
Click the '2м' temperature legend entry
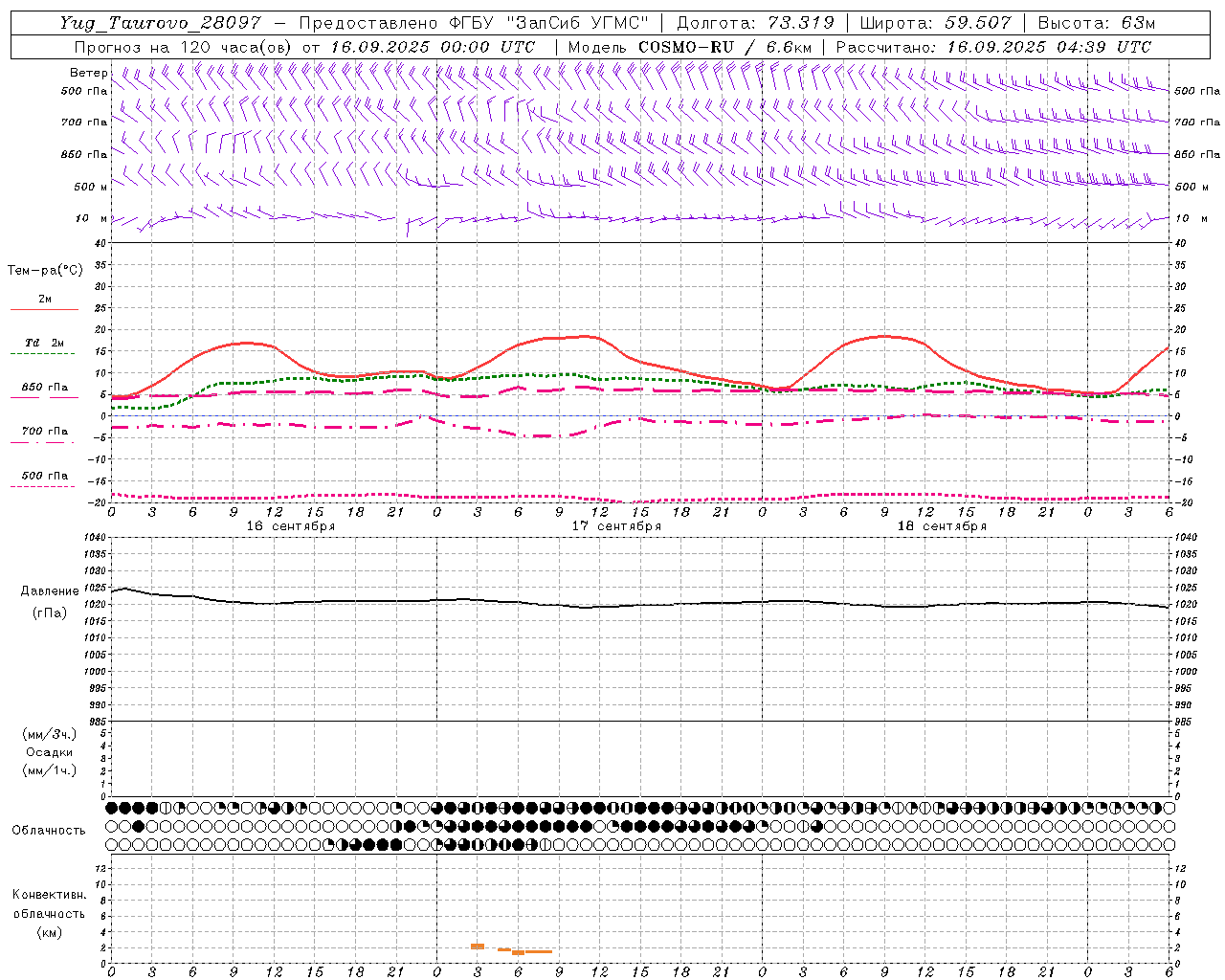[45, 299]
